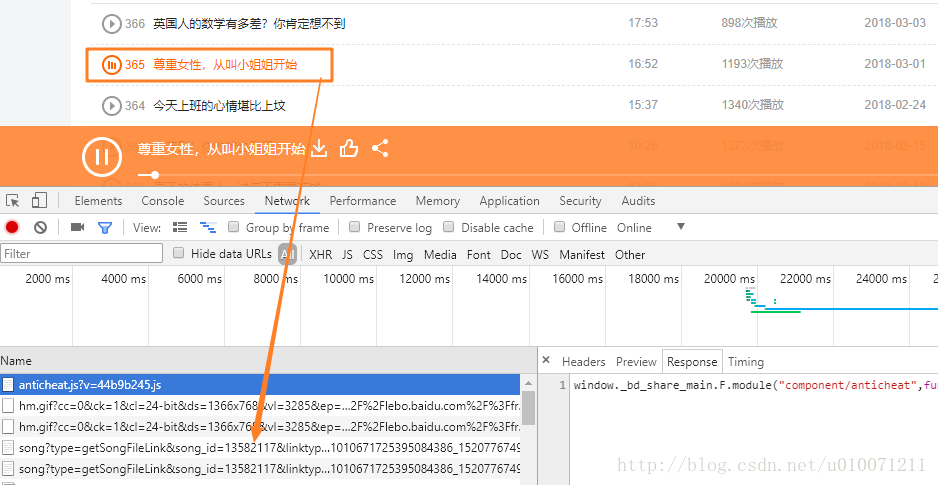Screen dimensions: 938x485
Task: Switch to large request rows view icon
Action: tap(179, 227)
